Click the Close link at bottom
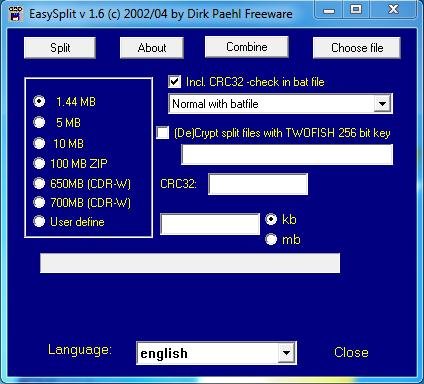Image resolution: width=424 pixels, height=384 pixels. [351, 352]
